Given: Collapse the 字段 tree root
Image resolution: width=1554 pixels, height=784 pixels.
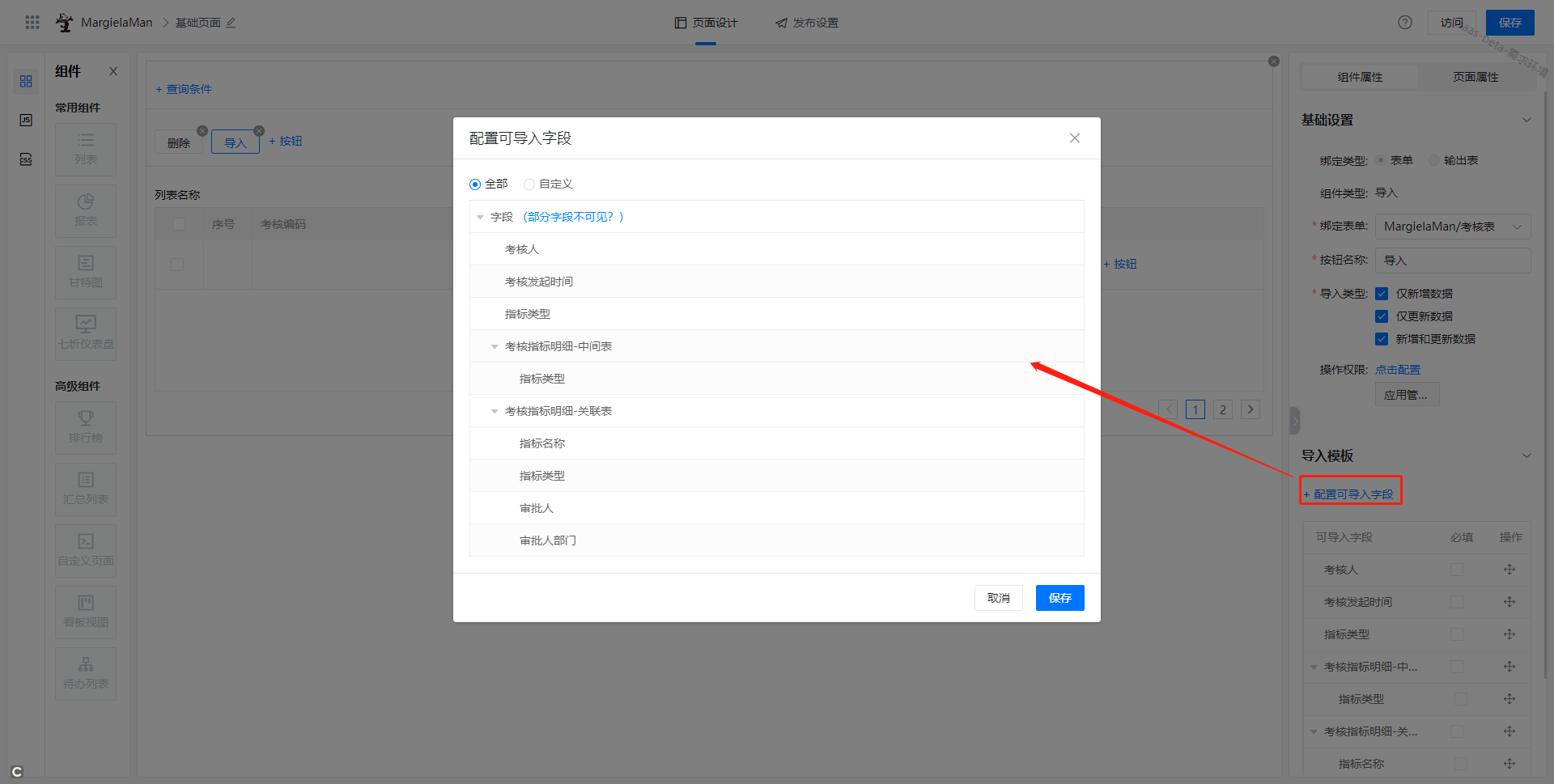Looking at the screenshot, I should click(x=480, y=217).
